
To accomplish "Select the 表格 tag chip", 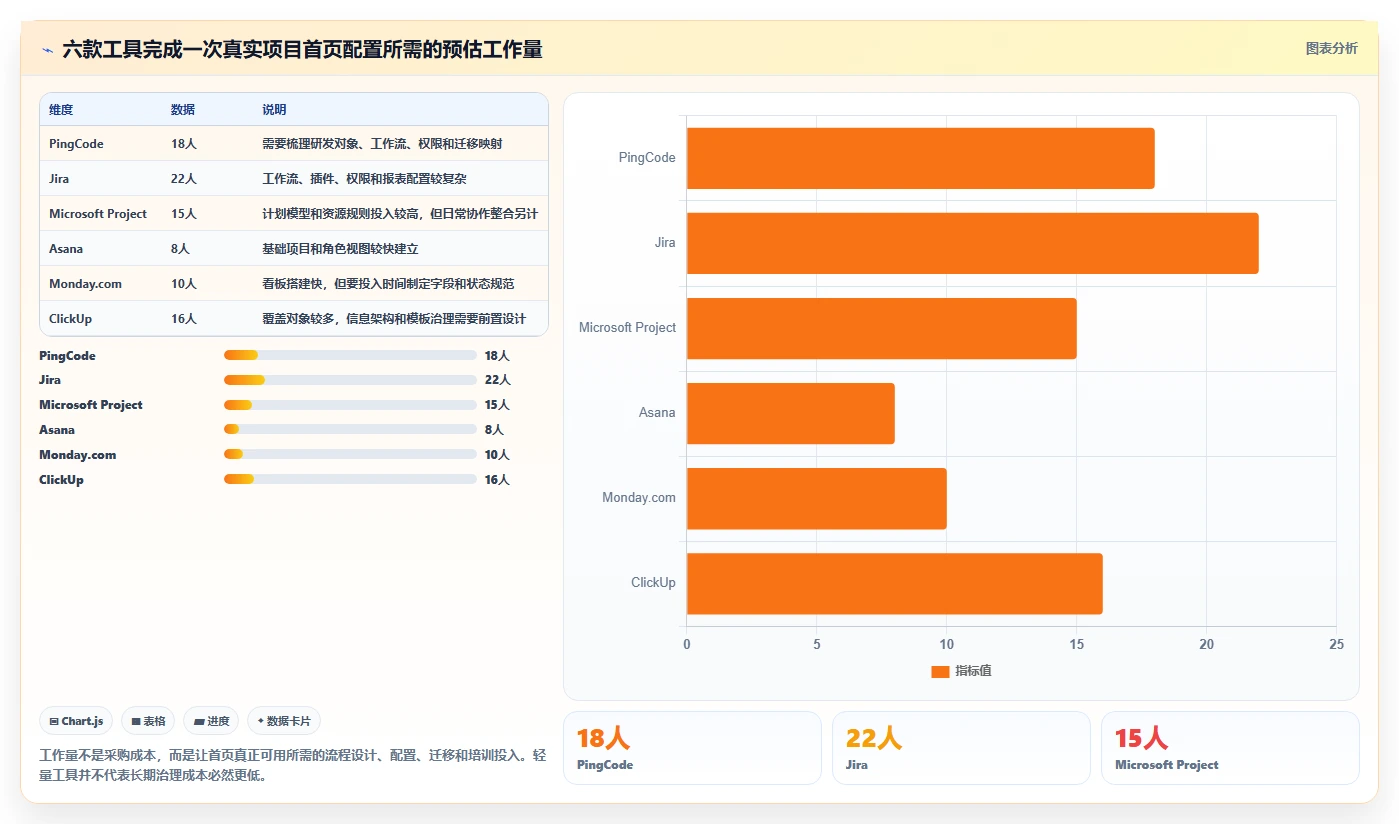I will 148,721.
